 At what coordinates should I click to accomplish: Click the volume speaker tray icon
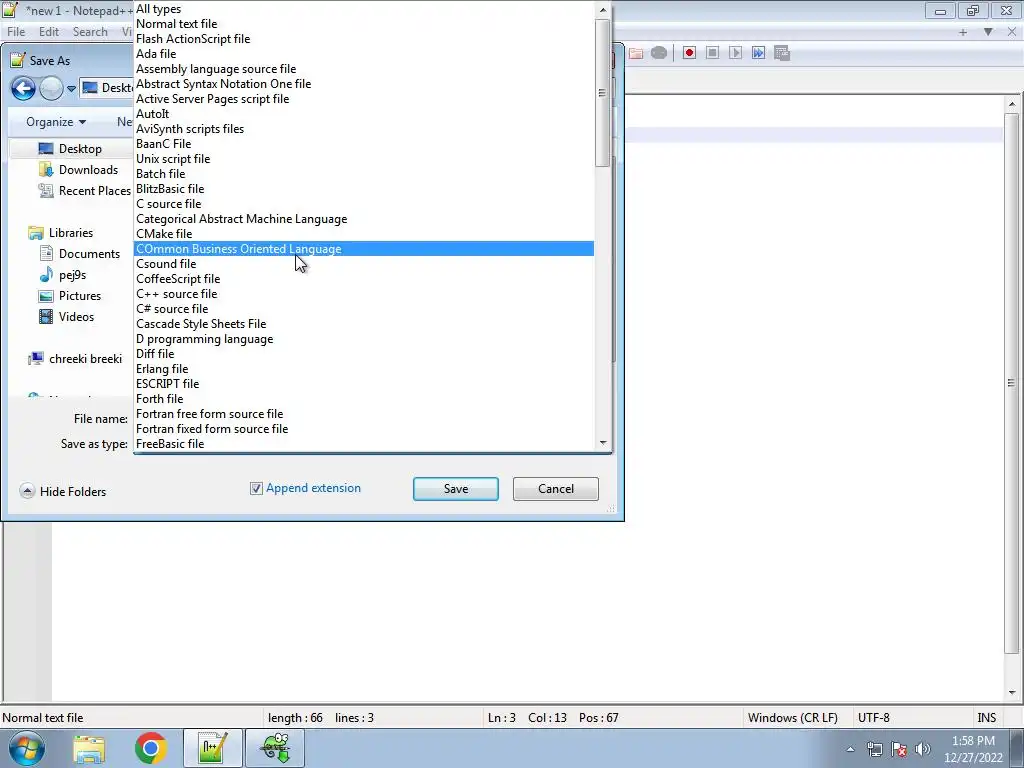[x=923, y=749]
